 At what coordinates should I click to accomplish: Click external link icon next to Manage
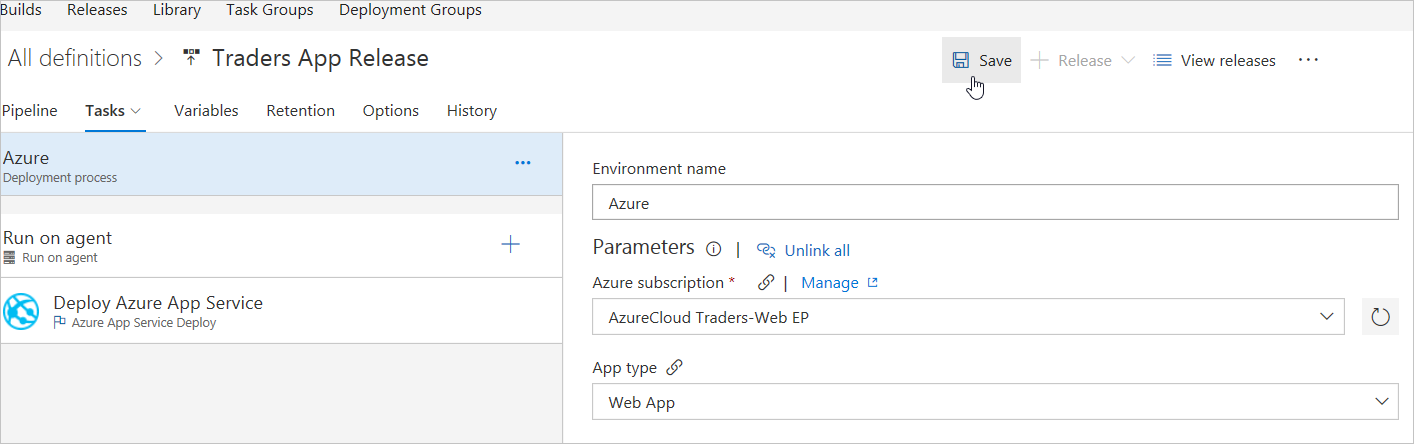(873, 283)
